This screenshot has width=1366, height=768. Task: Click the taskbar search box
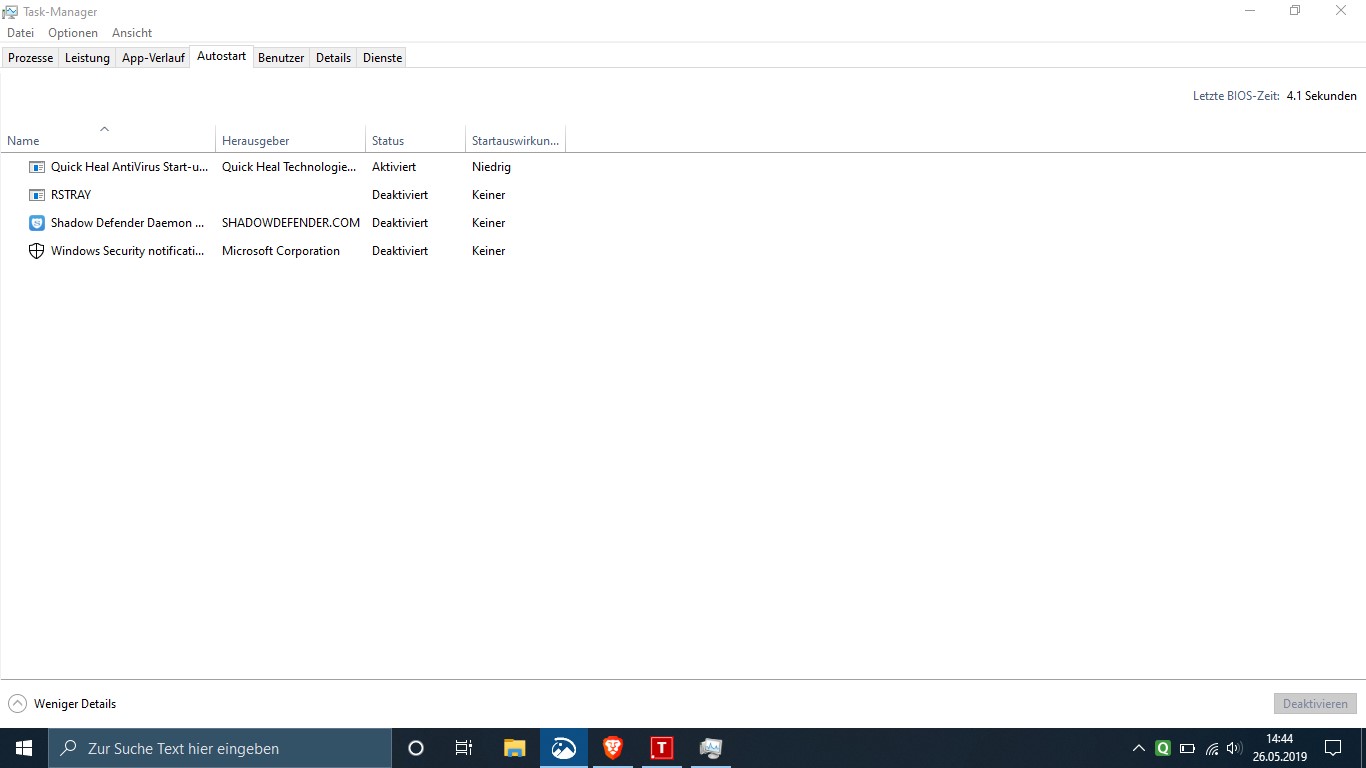[x=220, y=748]
